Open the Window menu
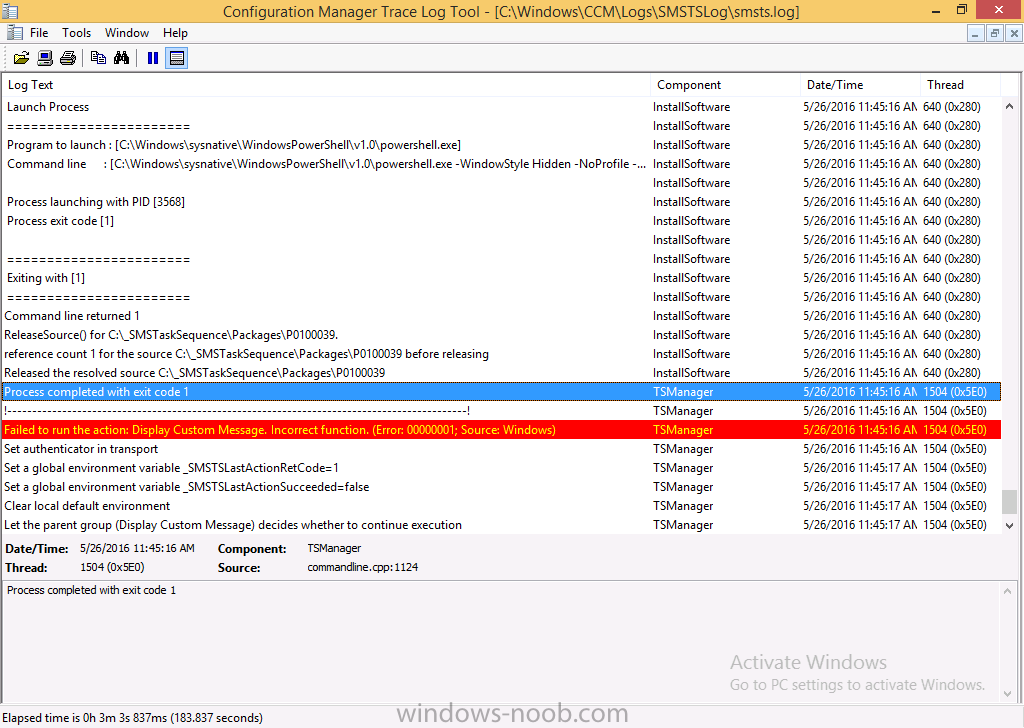1024x728 pixels. 127,33
